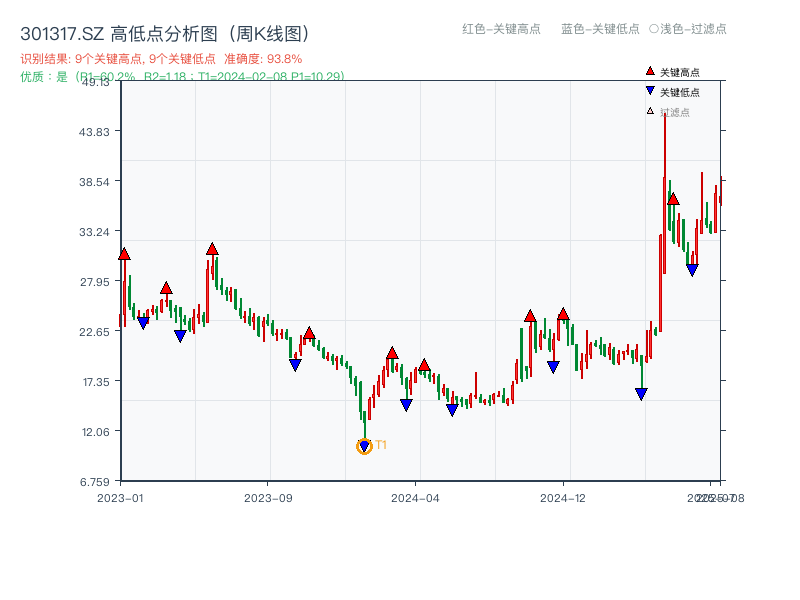Click the 蓝色-关键低点 header legend text
The width and height of the screenshot is (800, 600).
(600, 29)
